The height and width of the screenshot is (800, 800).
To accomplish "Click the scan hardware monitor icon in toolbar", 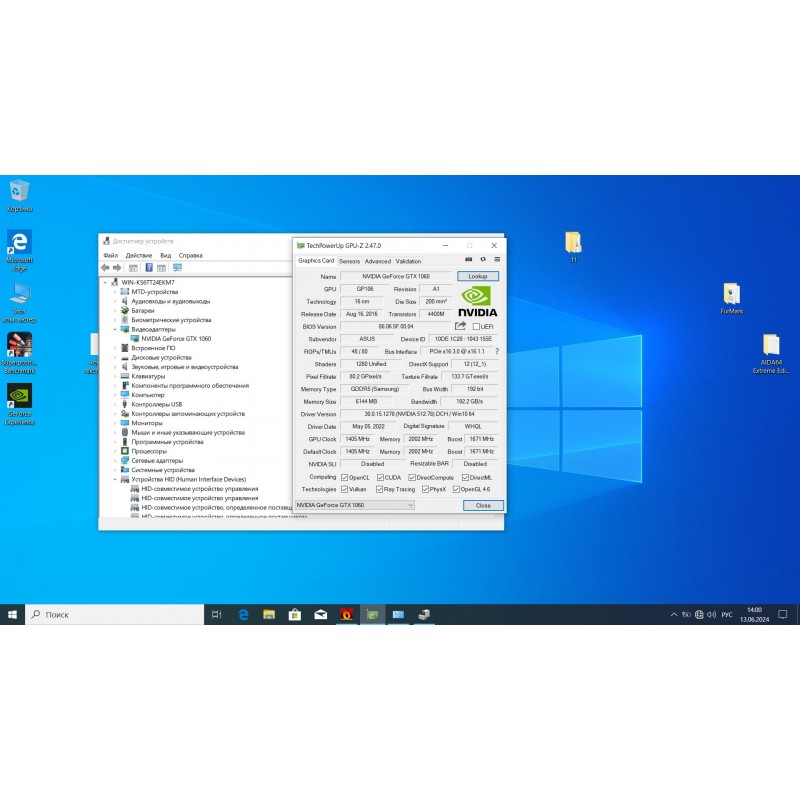I will (x=177, y=268).
